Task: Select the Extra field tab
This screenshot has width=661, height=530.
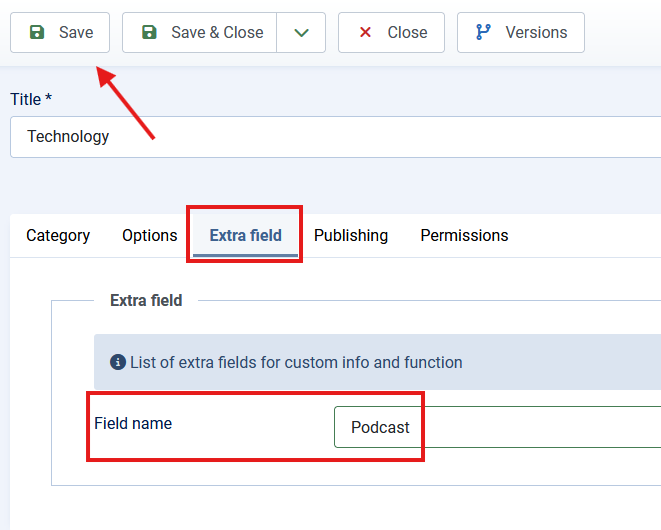Action: [x=245, y=236]
